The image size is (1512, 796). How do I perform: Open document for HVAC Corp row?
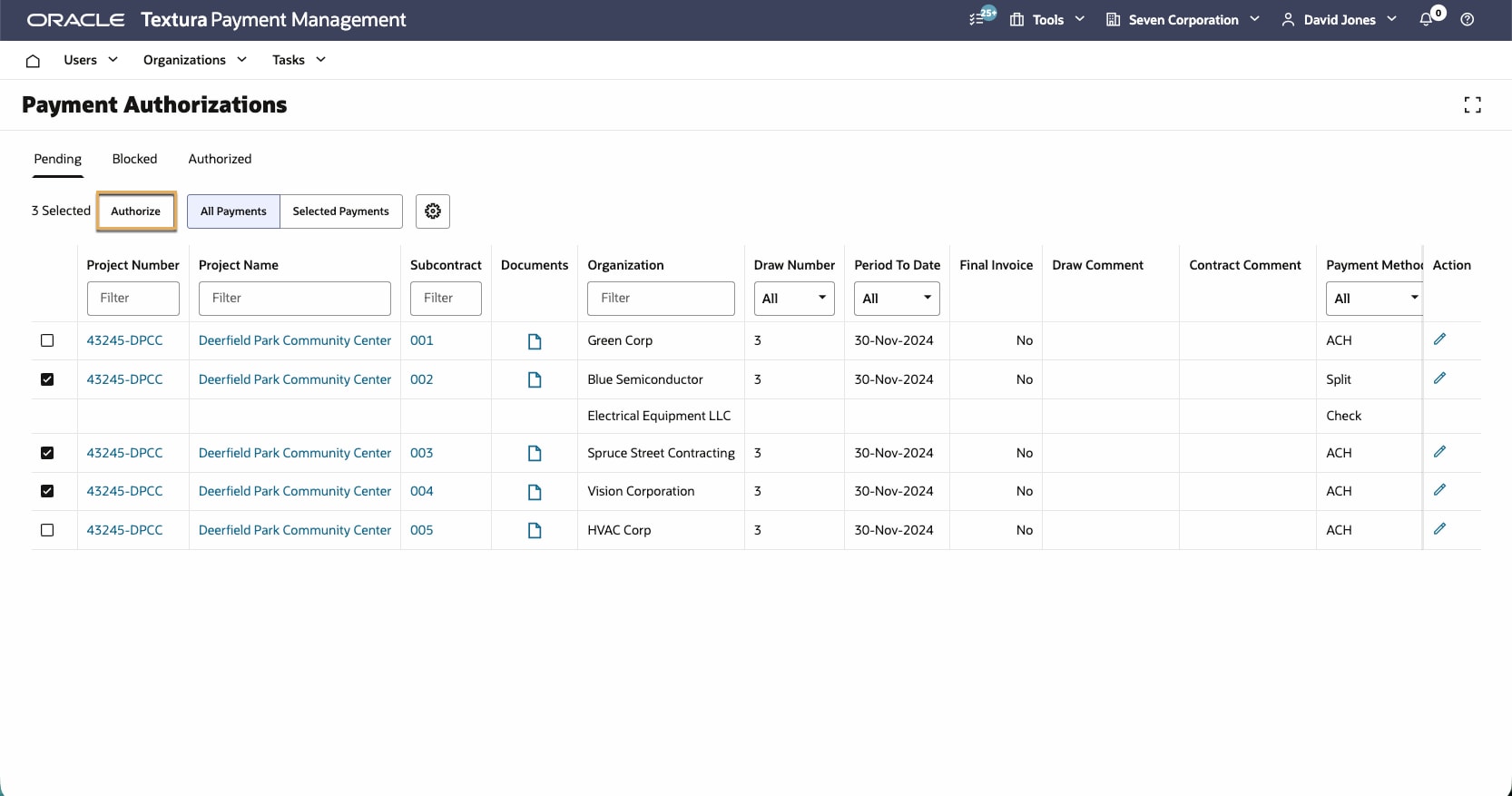pos(535,531)
